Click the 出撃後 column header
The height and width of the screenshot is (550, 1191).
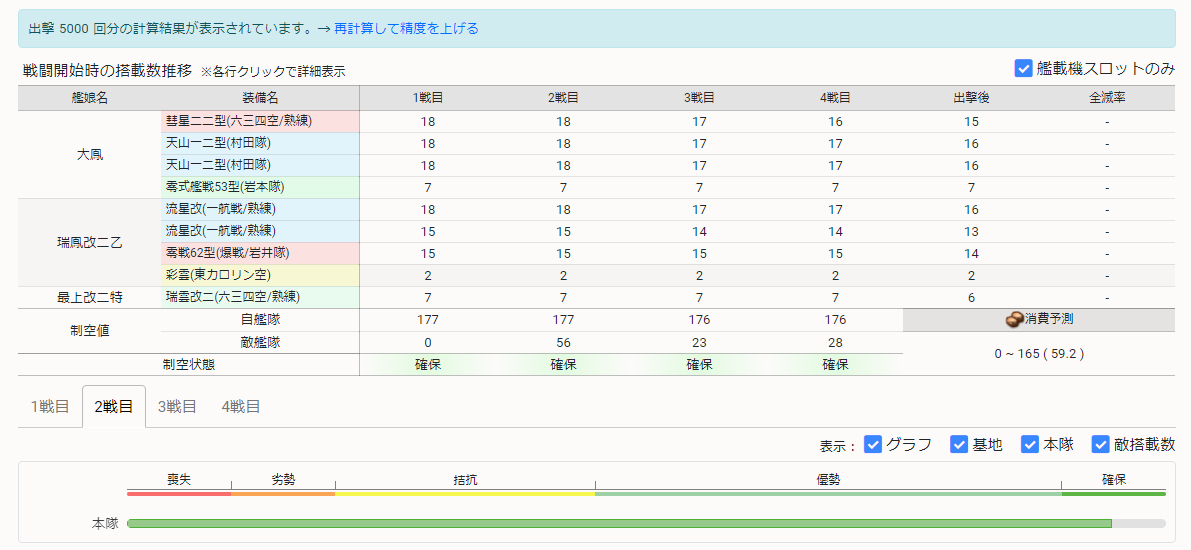point(971,98)
